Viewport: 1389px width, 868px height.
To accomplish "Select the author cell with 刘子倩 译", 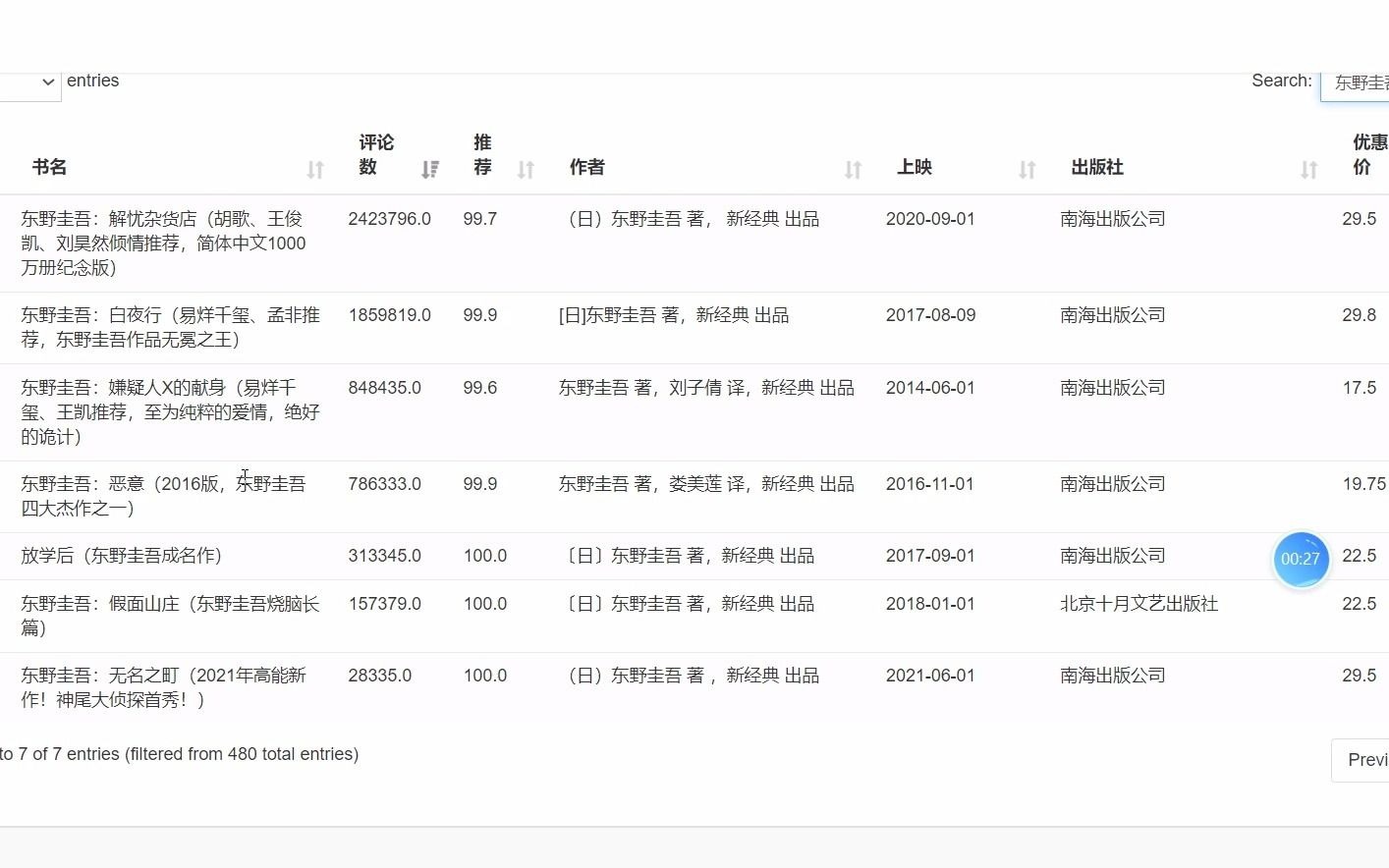I will [706, 388].
